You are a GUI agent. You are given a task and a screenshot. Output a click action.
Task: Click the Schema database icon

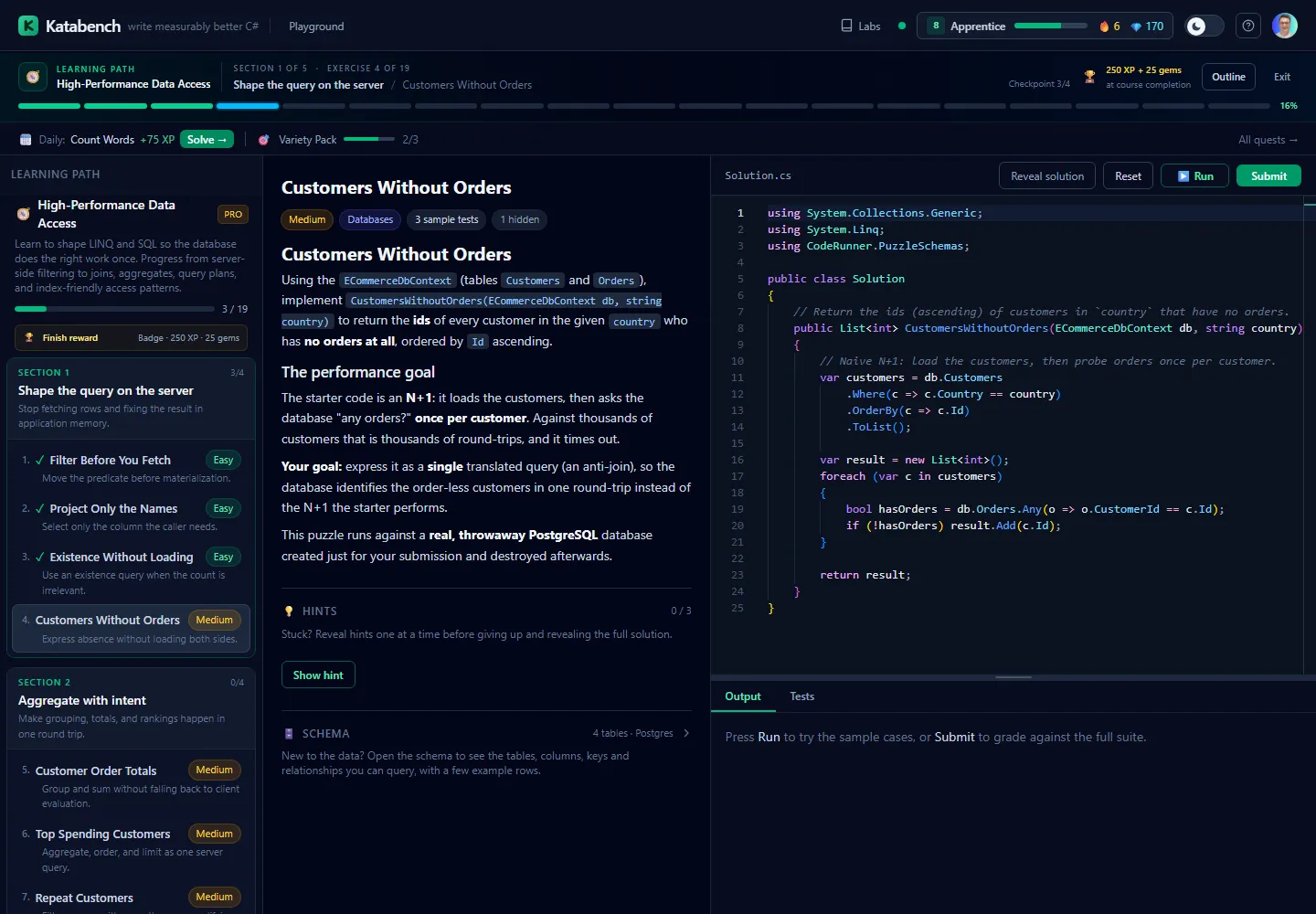289,734
